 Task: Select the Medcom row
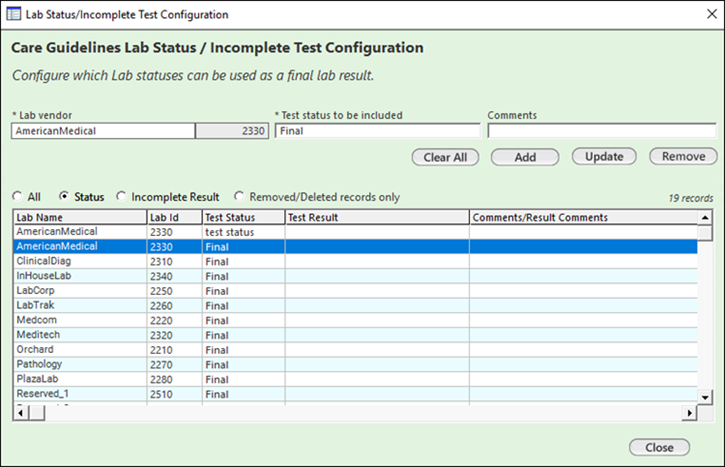356,320
